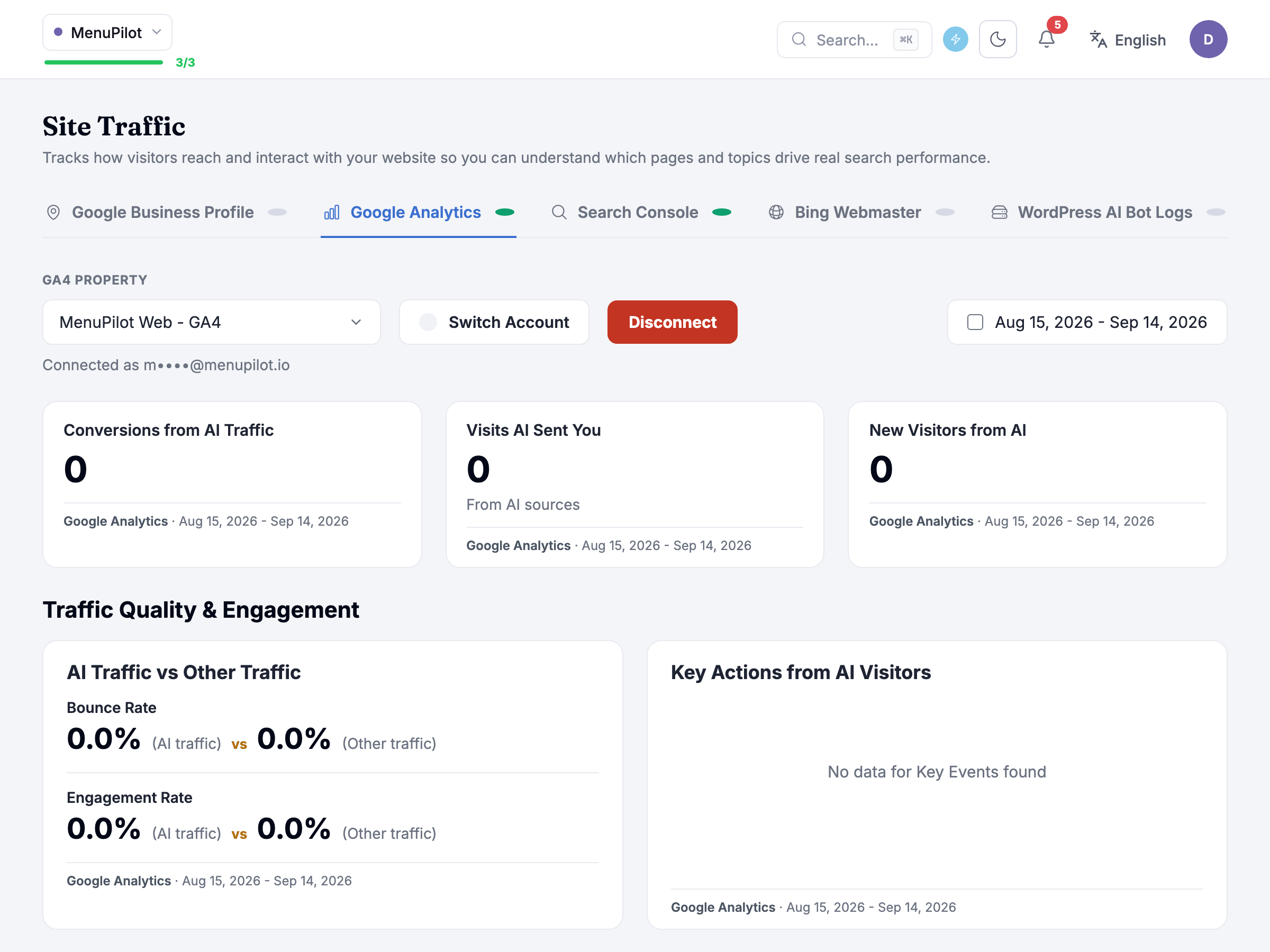Open the Aug 15 - Sep 14 date range picker
The width and height of the screenshot is (1270, 952).
point(1087,322)
